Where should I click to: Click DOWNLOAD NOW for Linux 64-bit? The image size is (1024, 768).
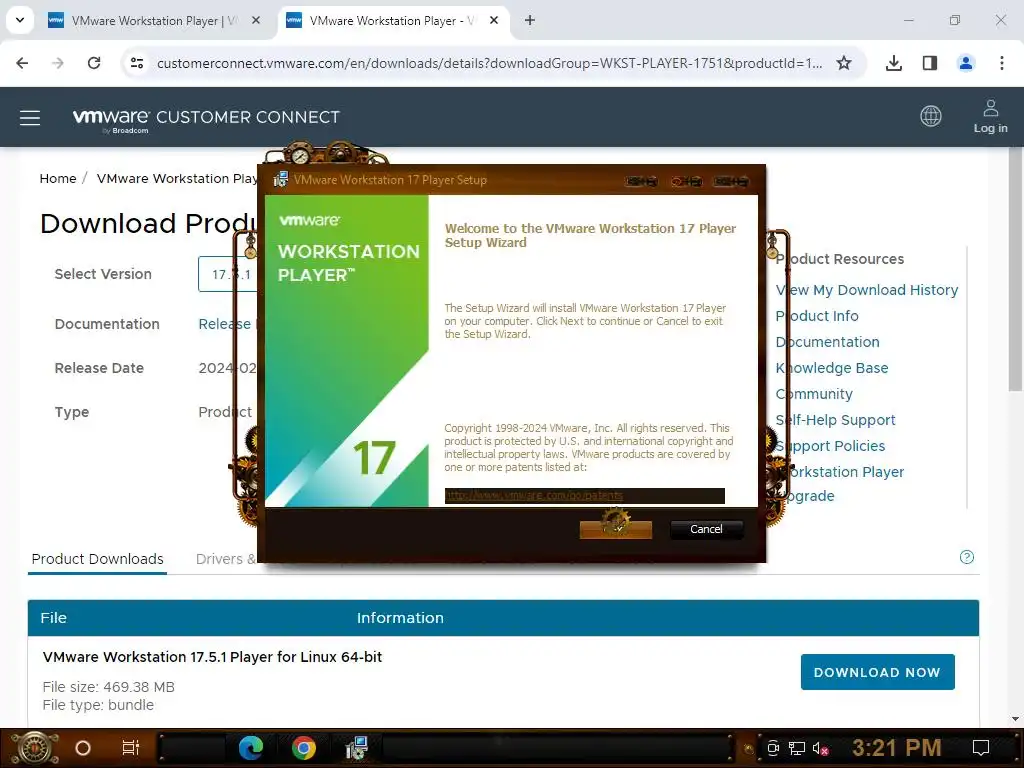[877, 672]
